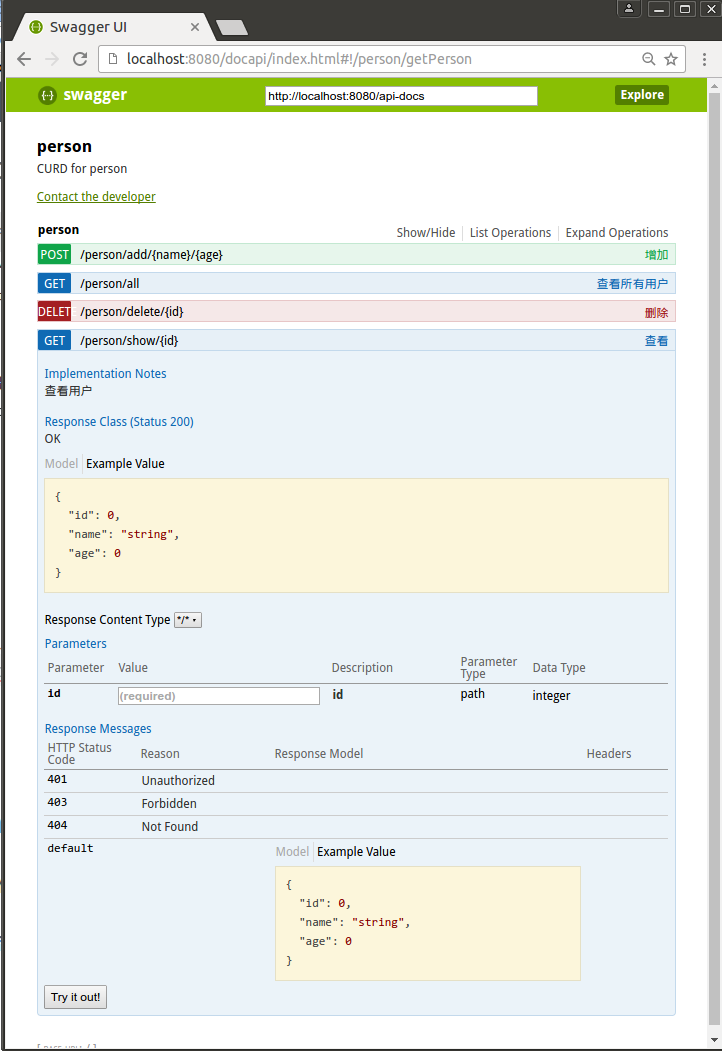Viewport: 722px width, 1051px height.
Task: Click the 查看 summary link
Action: coord(656,341)
